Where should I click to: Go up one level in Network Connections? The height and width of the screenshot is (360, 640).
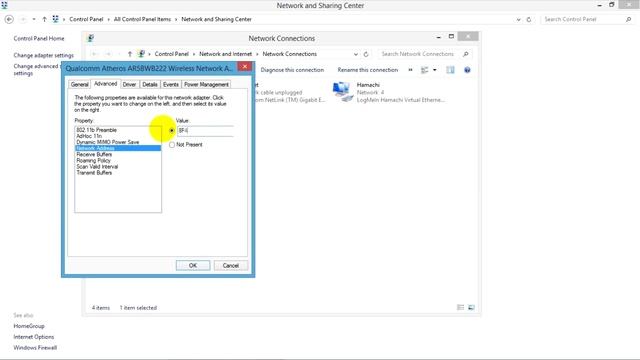130,54
